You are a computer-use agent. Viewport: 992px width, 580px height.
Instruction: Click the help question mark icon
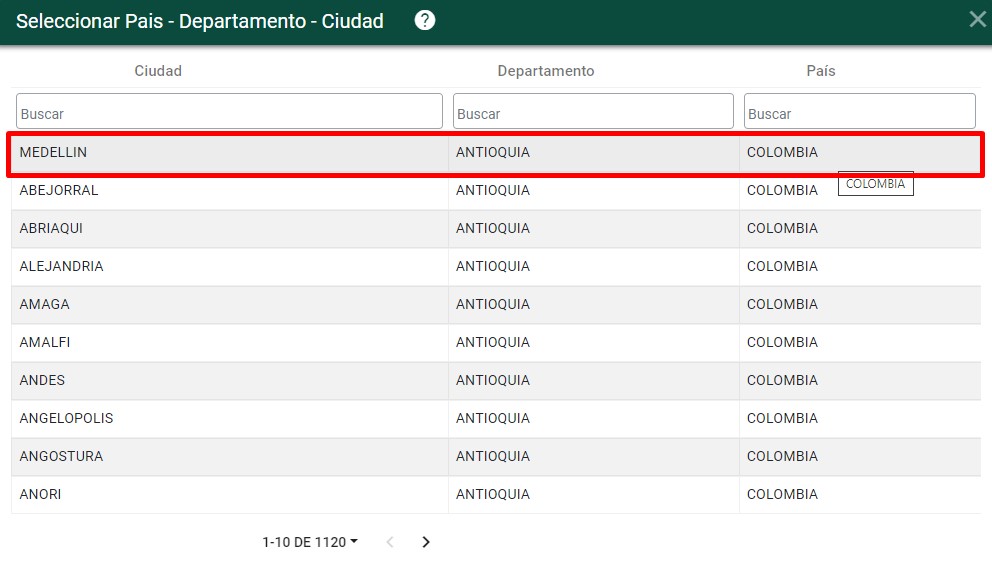pyautogui.click(x=425, y=21)
